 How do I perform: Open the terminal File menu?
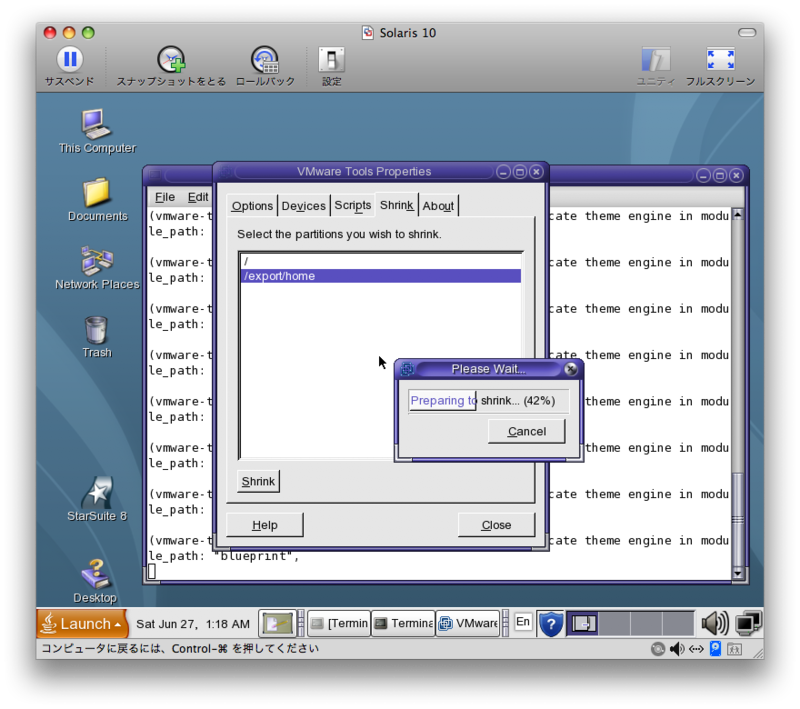(165, 197)
